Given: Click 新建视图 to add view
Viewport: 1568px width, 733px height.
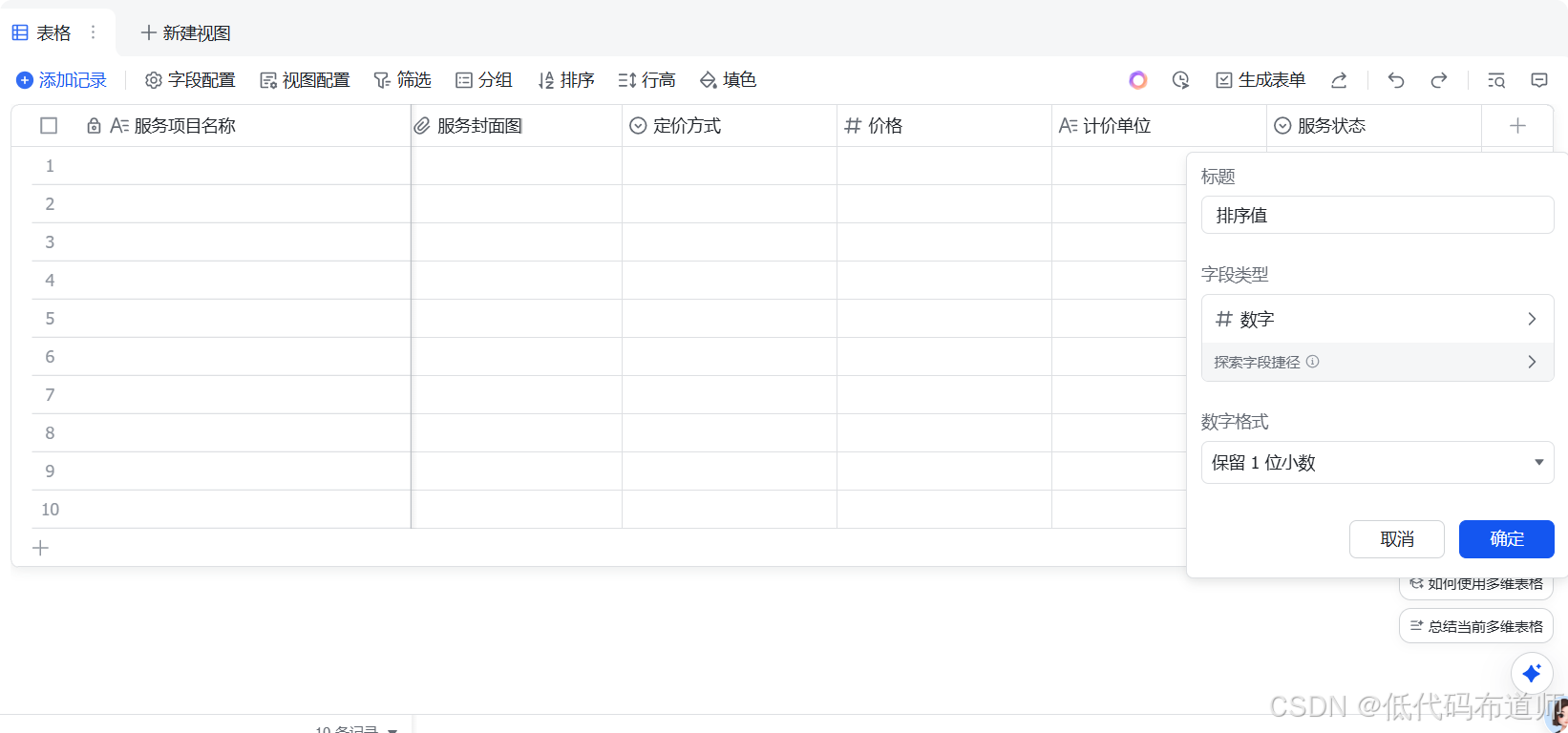Looking at the screenshot, I should click(186, 32).
